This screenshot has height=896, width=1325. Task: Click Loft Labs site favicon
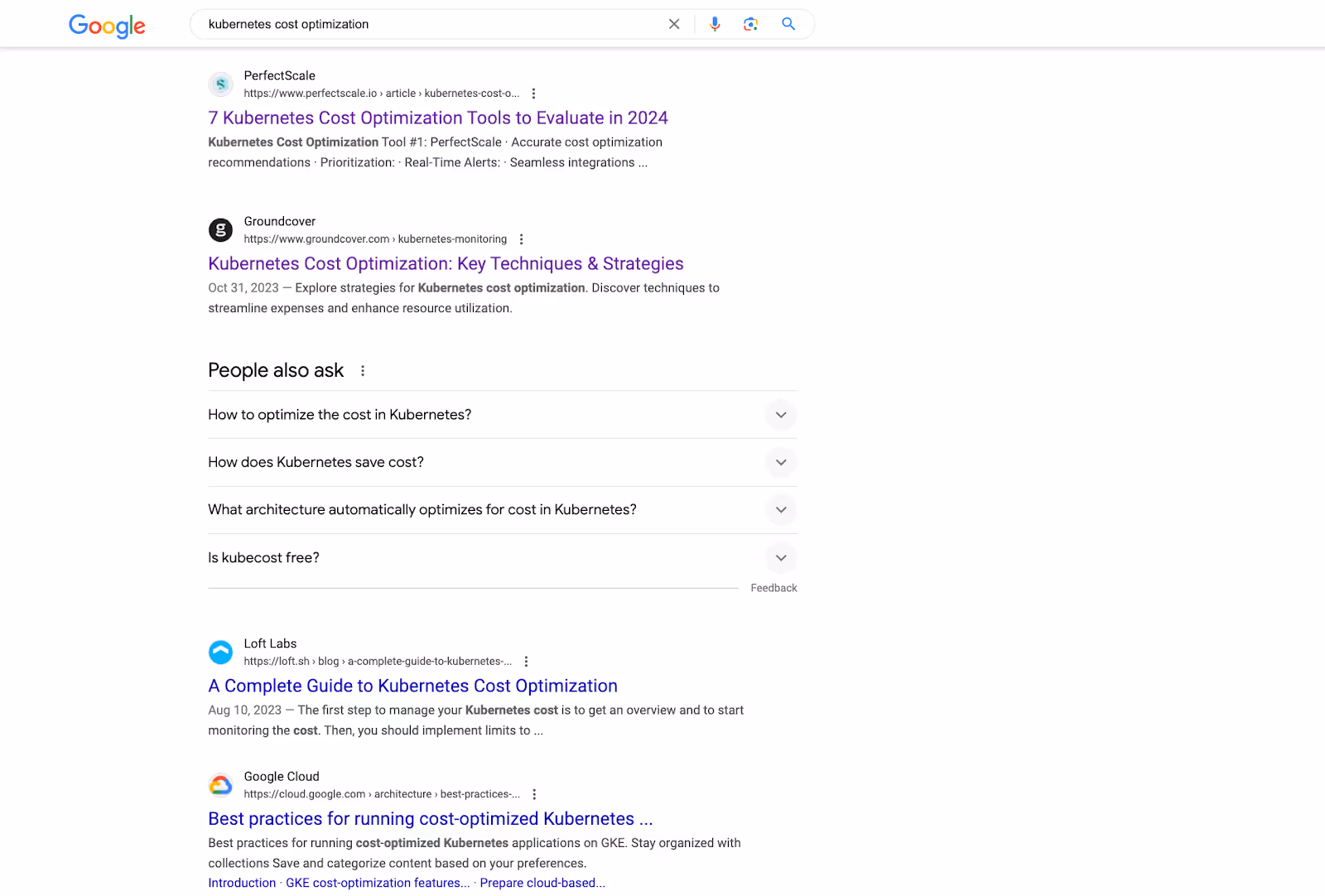[220, 652]
